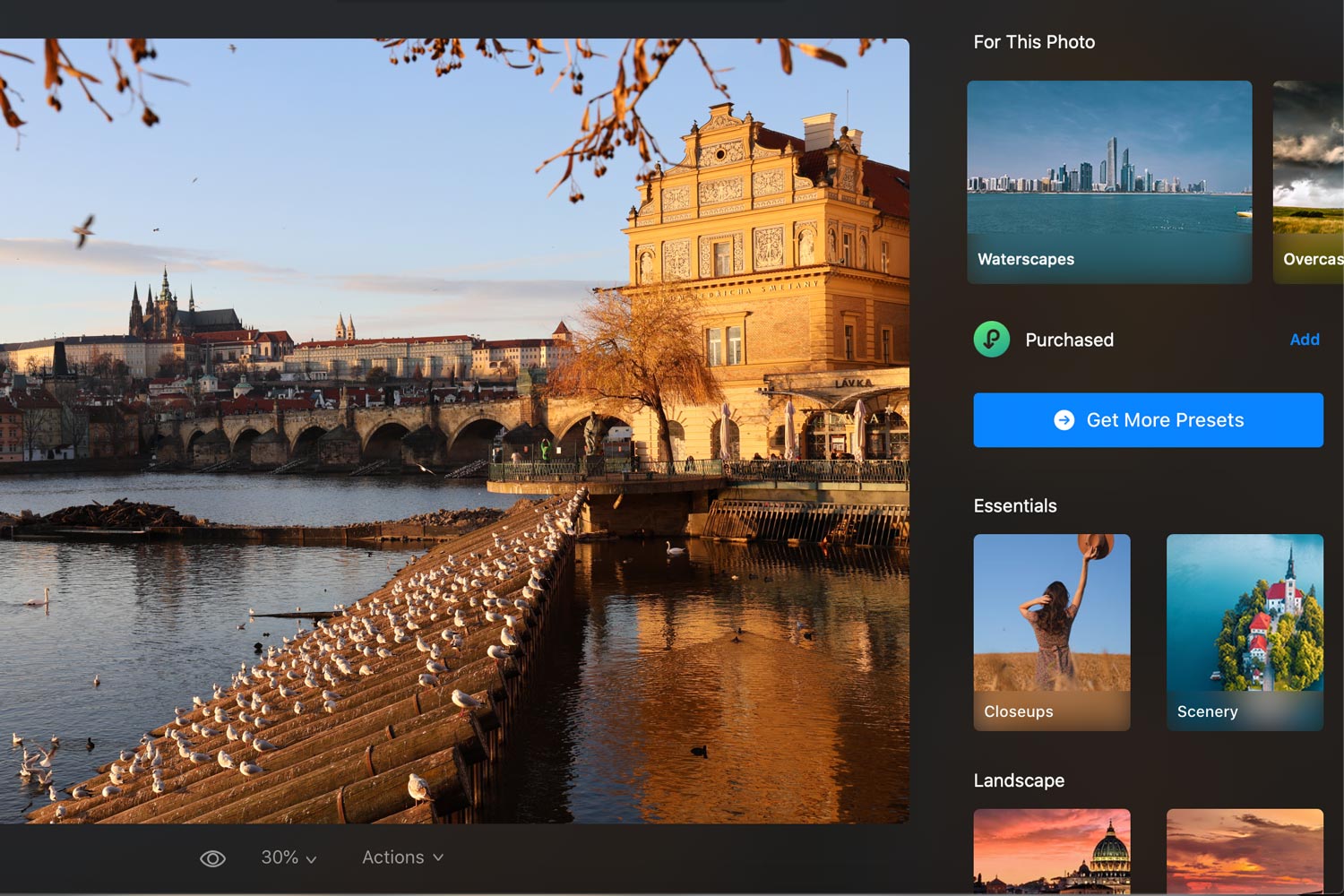The image size is (1344, 896).
Task: Click the For This Photo heading
Action: (1034, 42)
